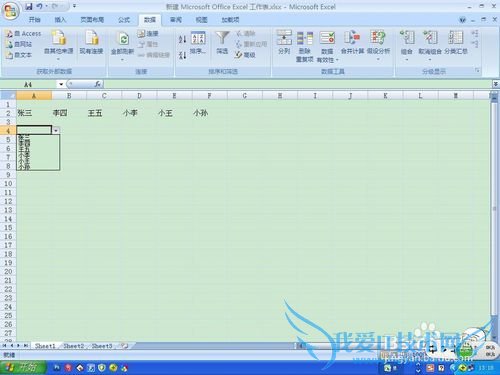The height and width of the screenshot is (375, 500).
Task: Sort ascending A to Z icon
Action: [182, 39]
